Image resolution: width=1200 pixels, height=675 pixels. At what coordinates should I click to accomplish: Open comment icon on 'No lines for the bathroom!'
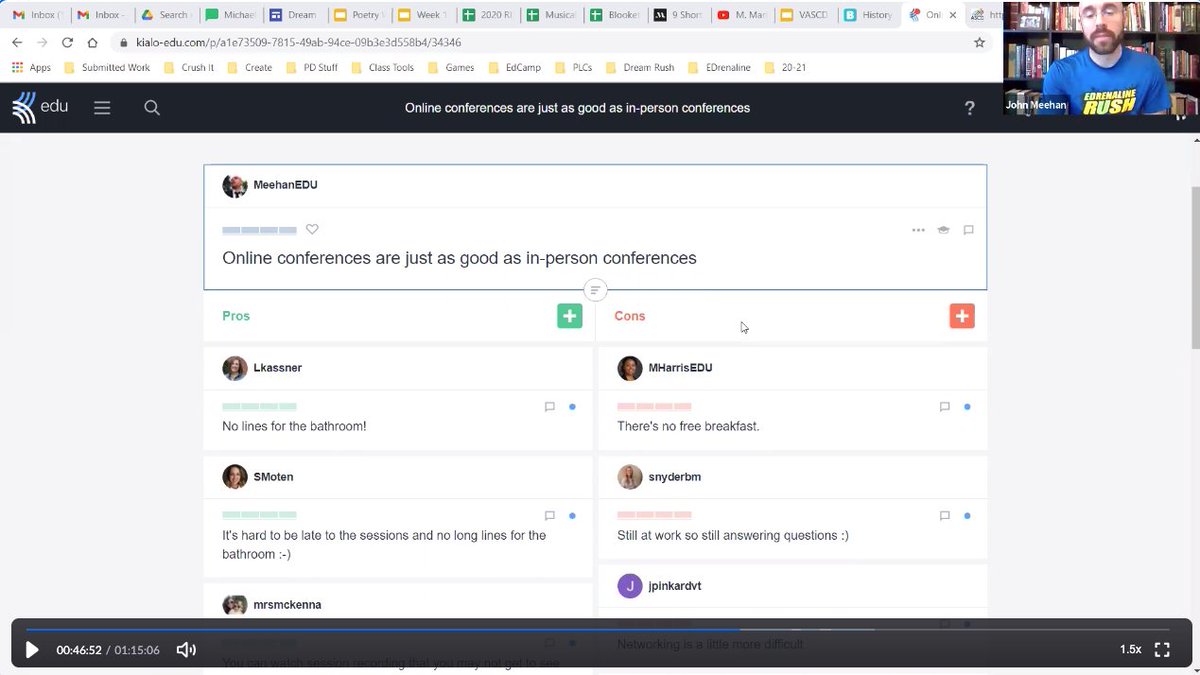(x=549, y=407)
